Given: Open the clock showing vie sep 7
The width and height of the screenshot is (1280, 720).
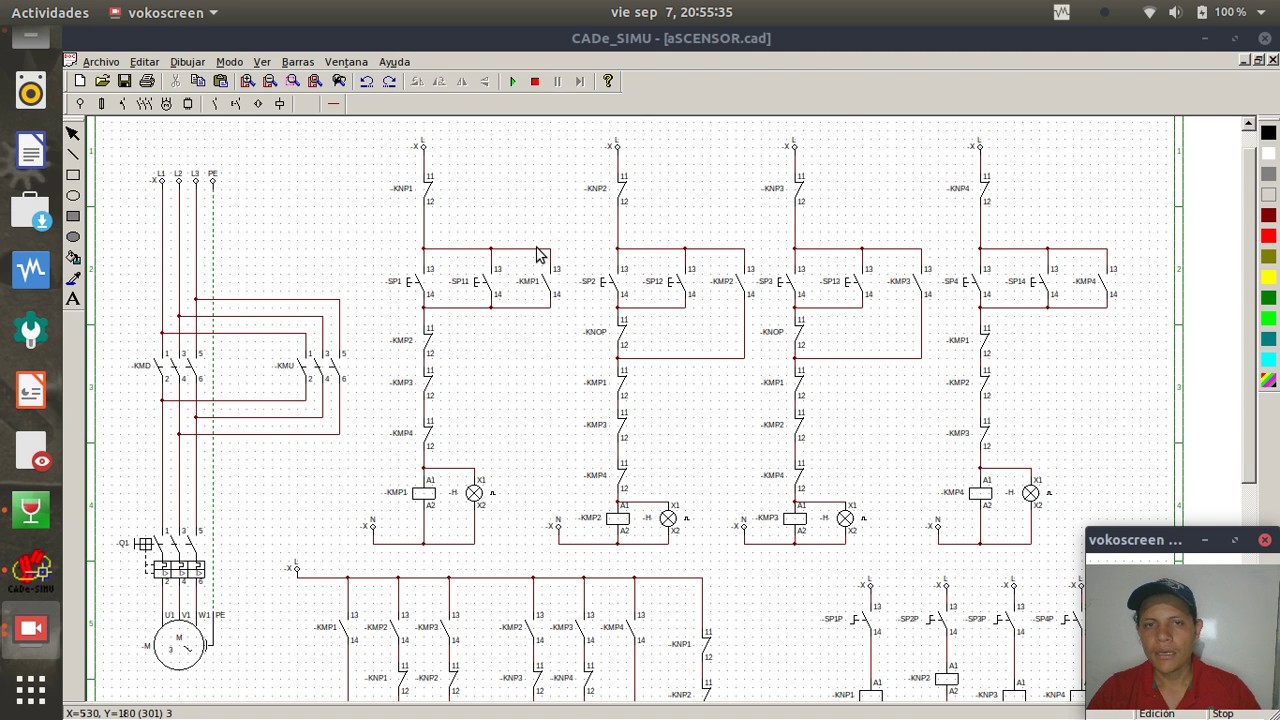Looking at the screenshot, I should click(x=672, y=12).
